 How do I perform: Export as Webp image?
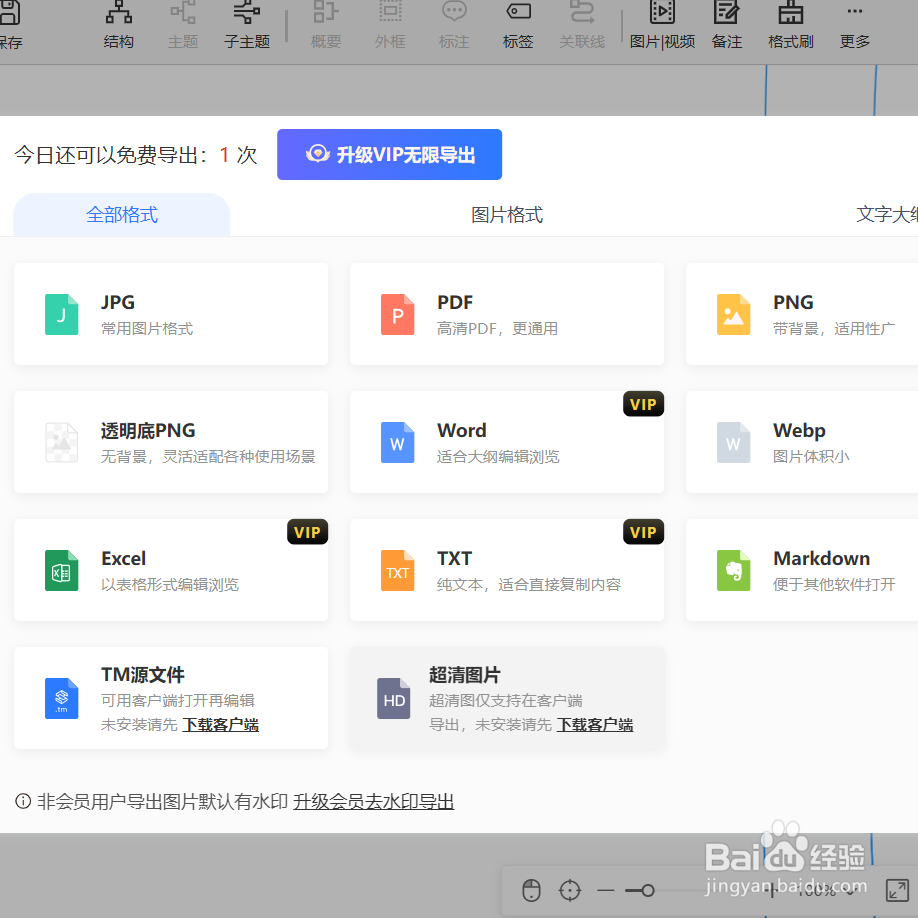pos(802,442)
